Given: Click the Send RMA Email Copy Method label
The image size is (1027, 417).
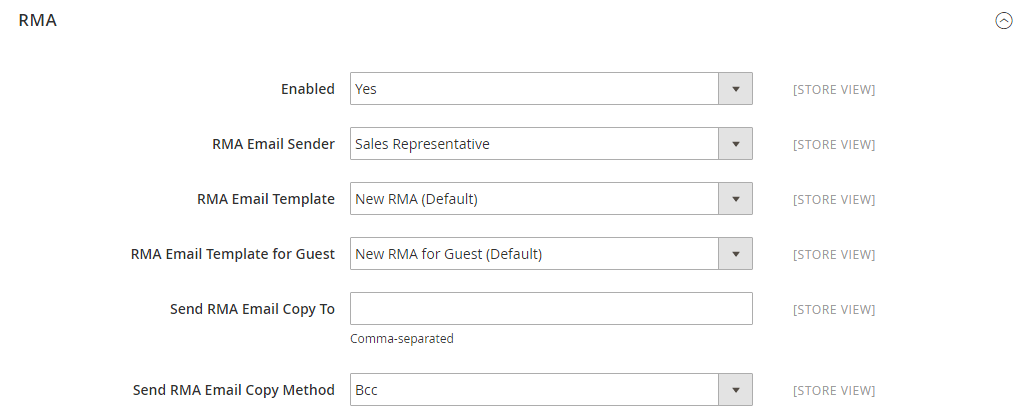Looking at the screenshot, I should point(233,390).
